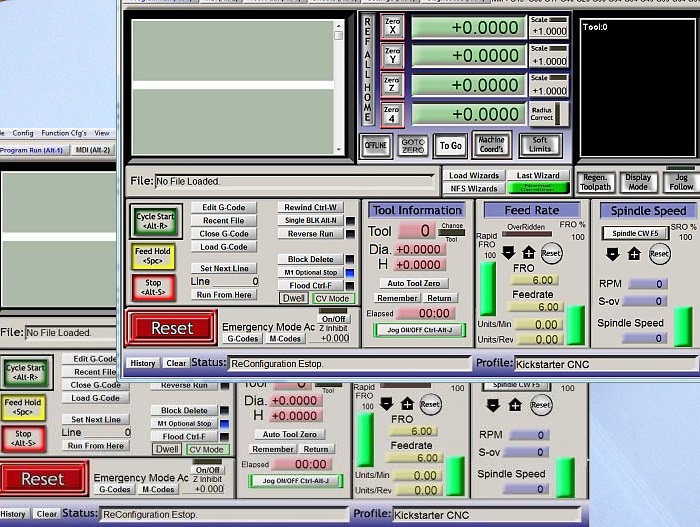Viewport: 700px width, 527px height.
Task: Switch to the MDI (Alt-2) tab
Action: (94, 150)
